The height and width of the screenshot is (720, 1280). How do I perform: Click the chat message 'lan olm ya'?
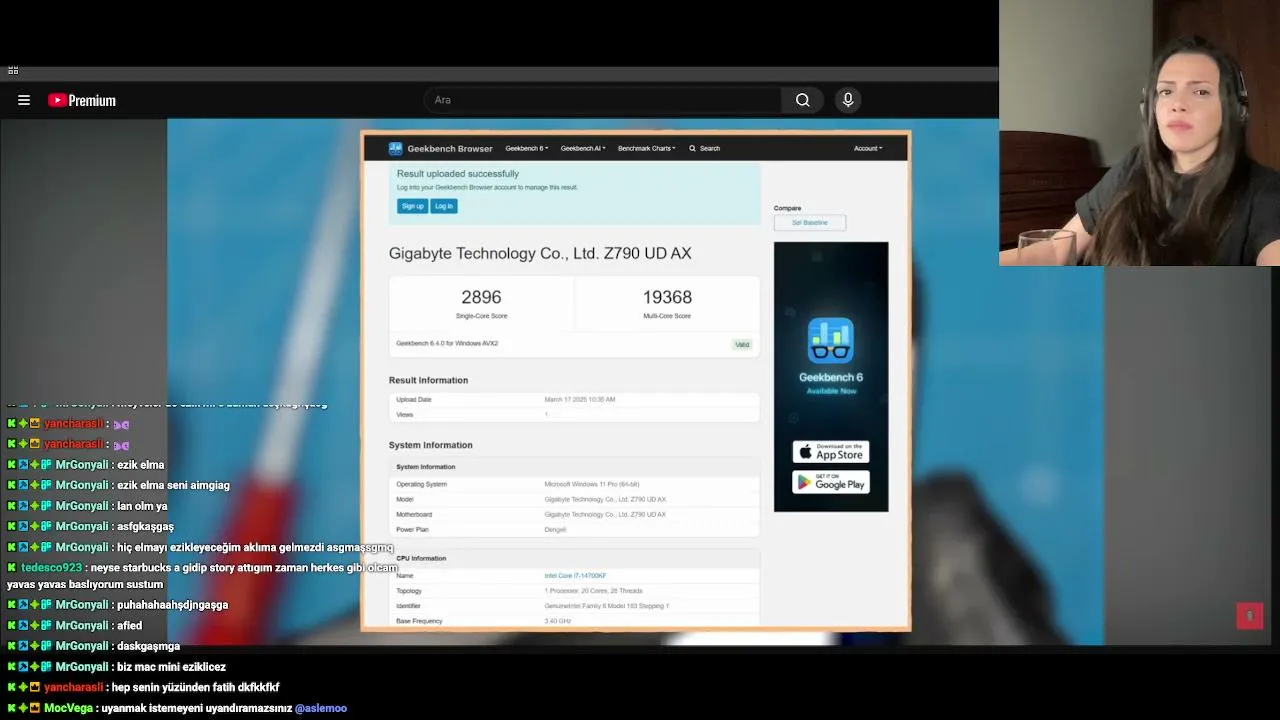[x=142, y=506]
